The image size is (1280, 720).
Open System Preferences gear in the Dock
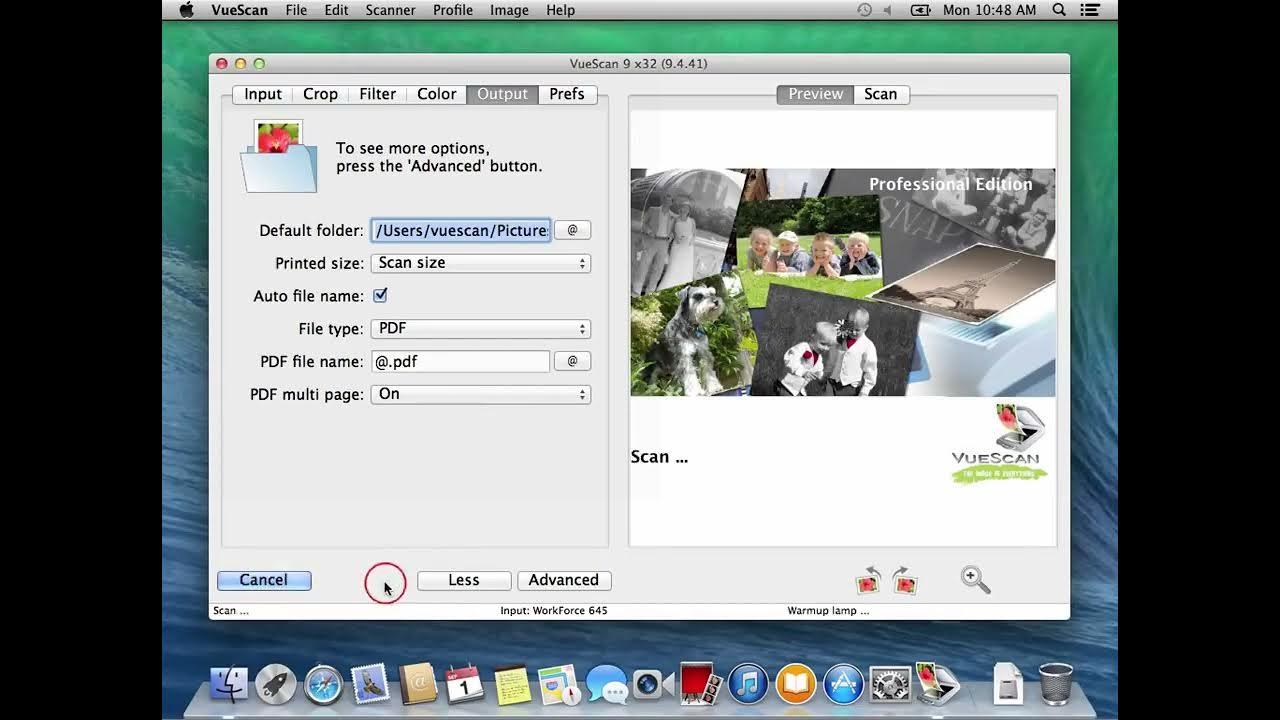tap(889, 684)
